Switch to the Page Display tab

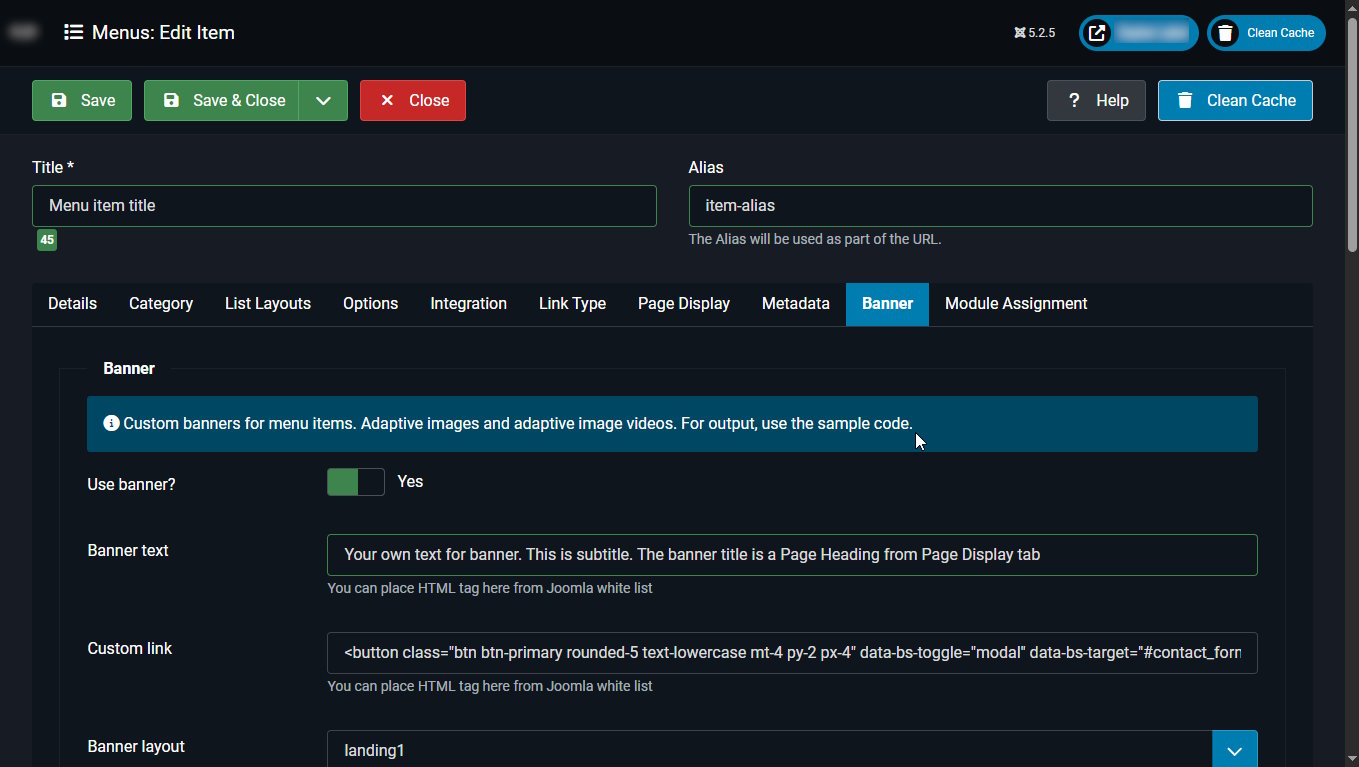pyautogui.click(x=684, y=304)
